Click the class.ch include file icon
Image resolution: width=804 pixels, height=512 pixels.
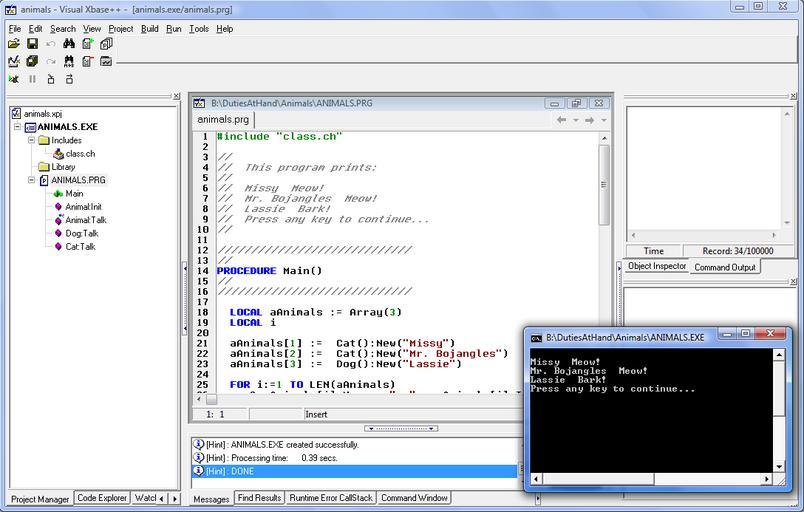58,154
